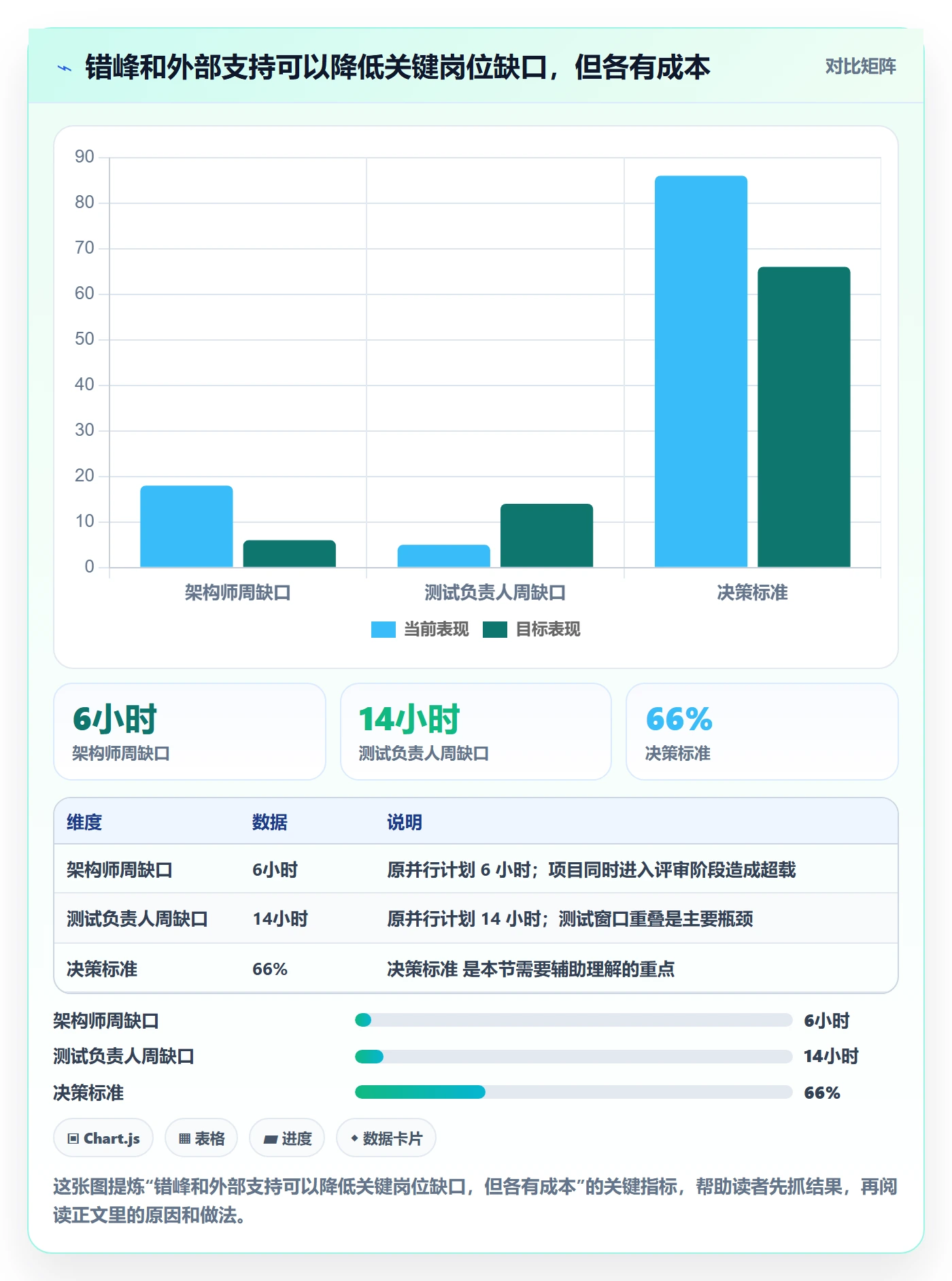
Task: Click the 数据卡片 tag chip
Action: pyautogui.click(x=386, y=1138)
